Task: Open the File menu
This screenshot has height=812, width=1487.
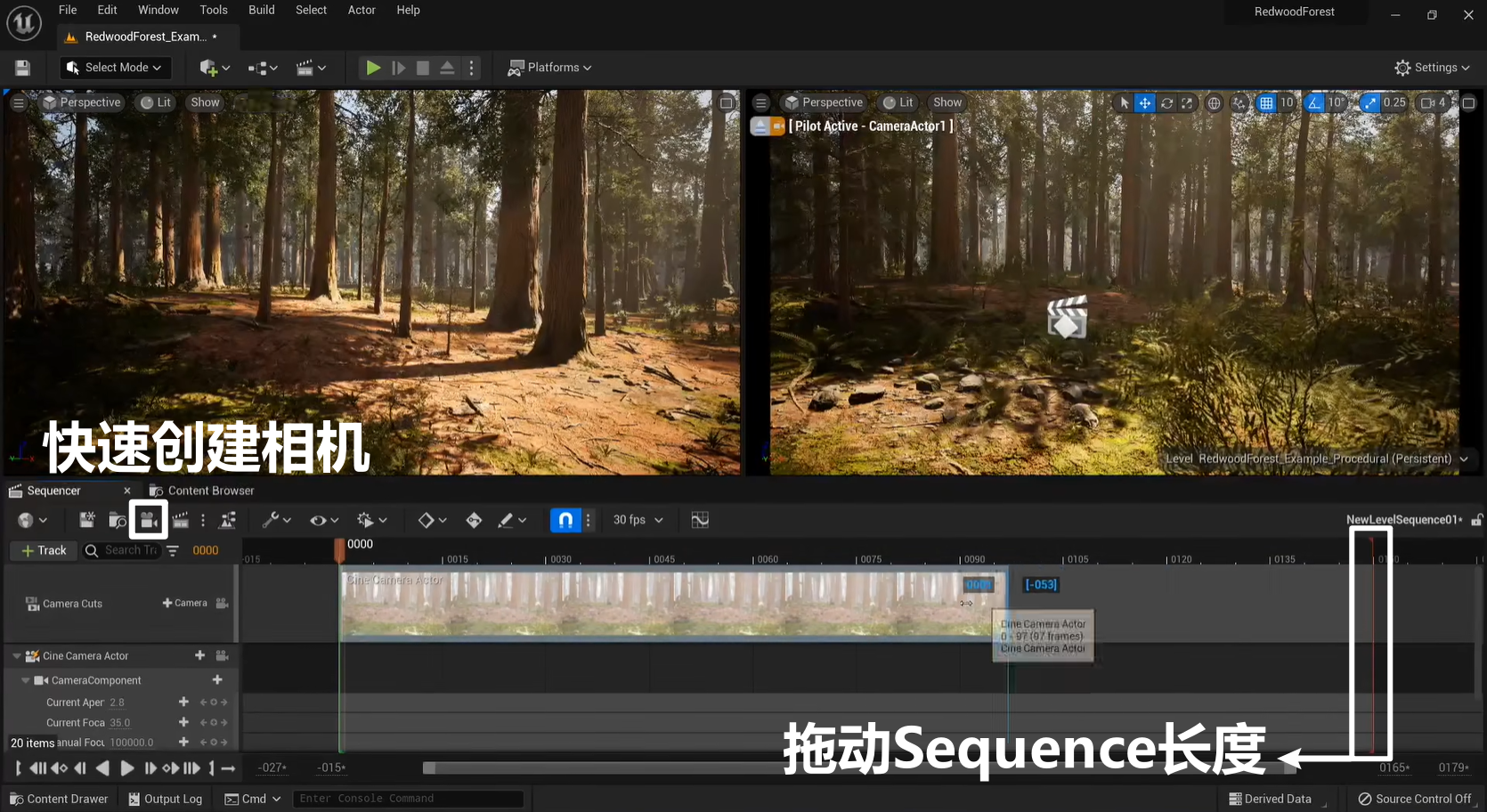Action: pos(68,10)
